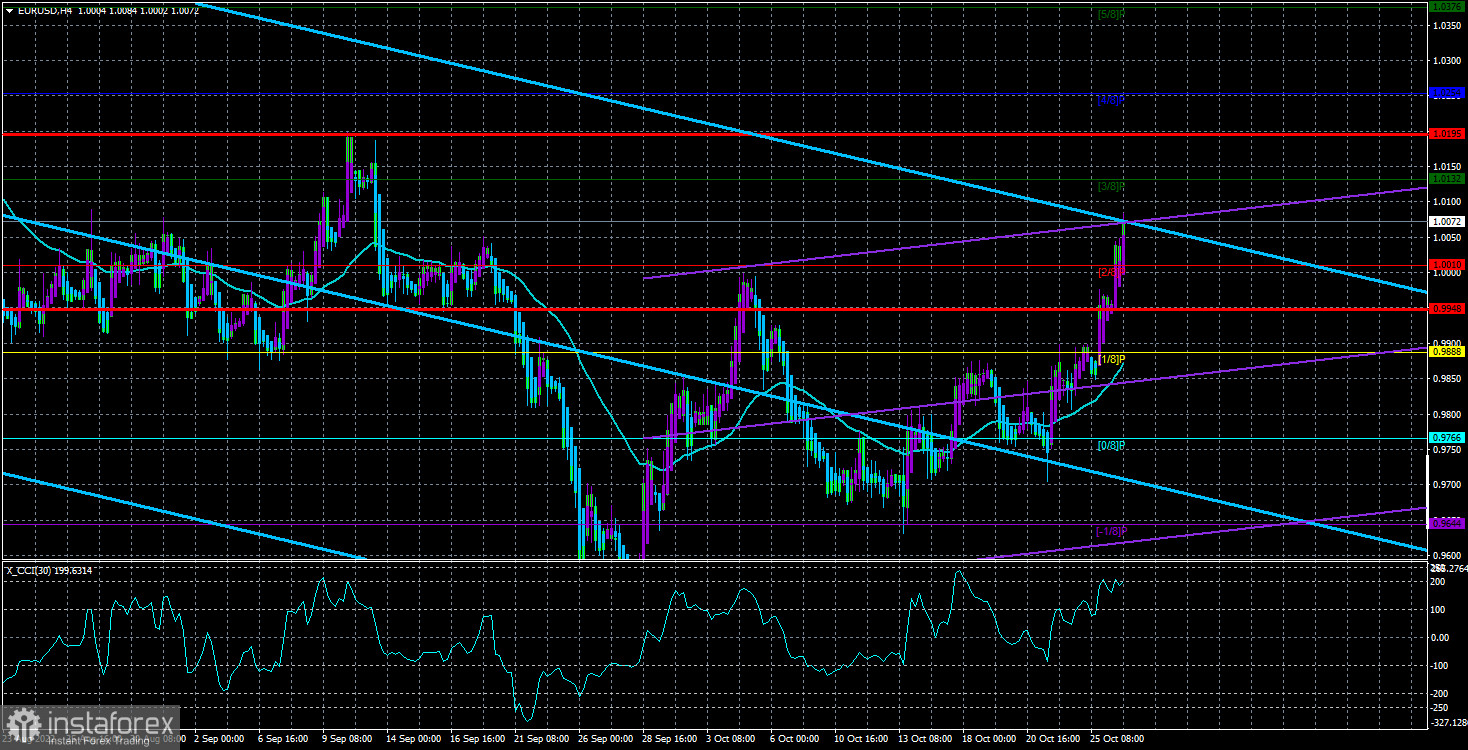Click the red 0.9948 price tag
This screenshot has width=1468, height=750.
[1447, 309]
